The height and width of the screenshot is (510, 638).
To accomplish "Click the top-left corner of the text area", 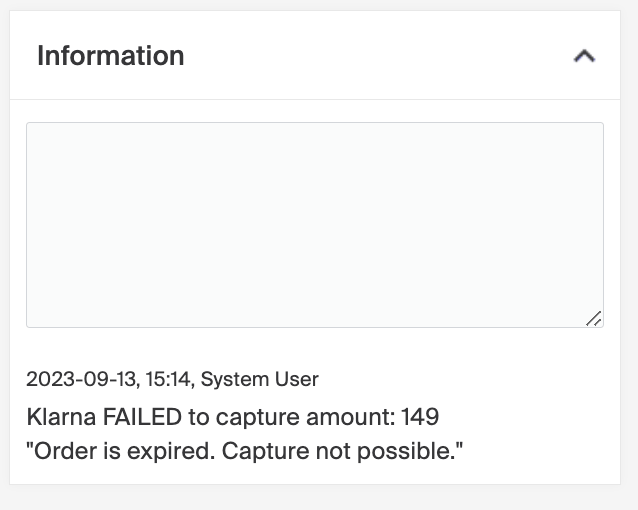I will pyautogui.click(x=29, y=125).
